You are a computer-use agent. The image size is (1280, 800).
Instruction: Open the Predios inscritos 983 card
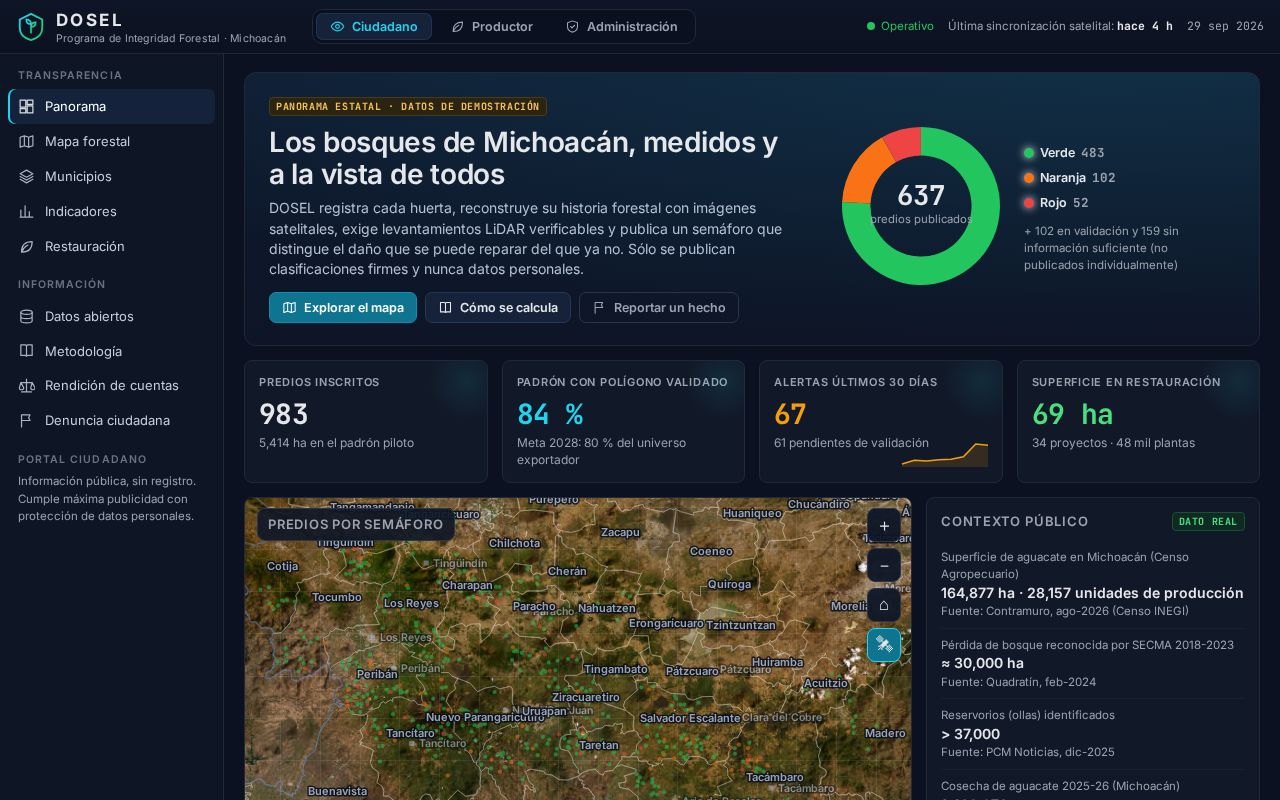pos(366,422)
